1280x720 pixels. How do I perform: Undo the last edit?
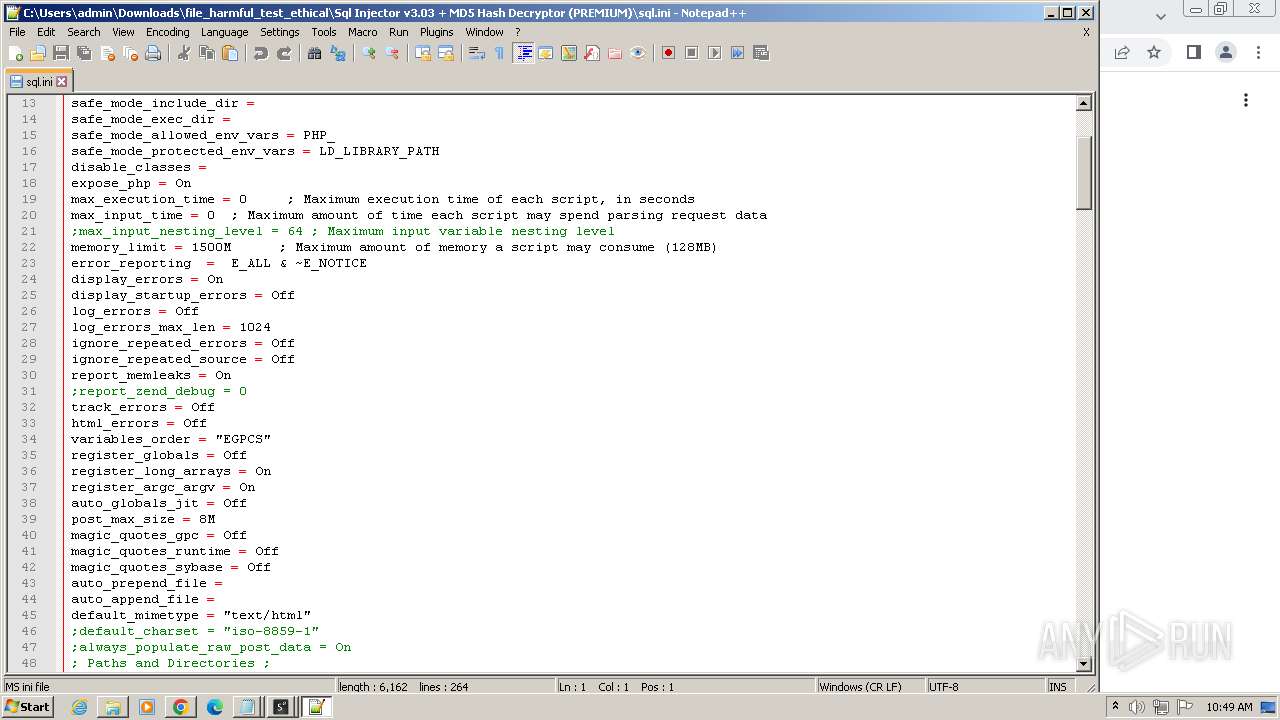pyautogui.click(x=261, y=53)
